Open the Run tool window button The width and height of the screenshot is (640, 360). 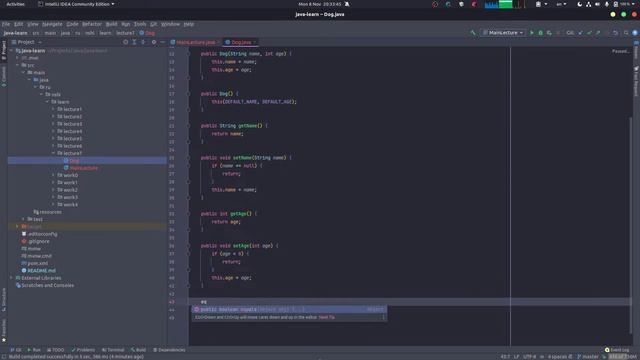click(x=34, y=350)
